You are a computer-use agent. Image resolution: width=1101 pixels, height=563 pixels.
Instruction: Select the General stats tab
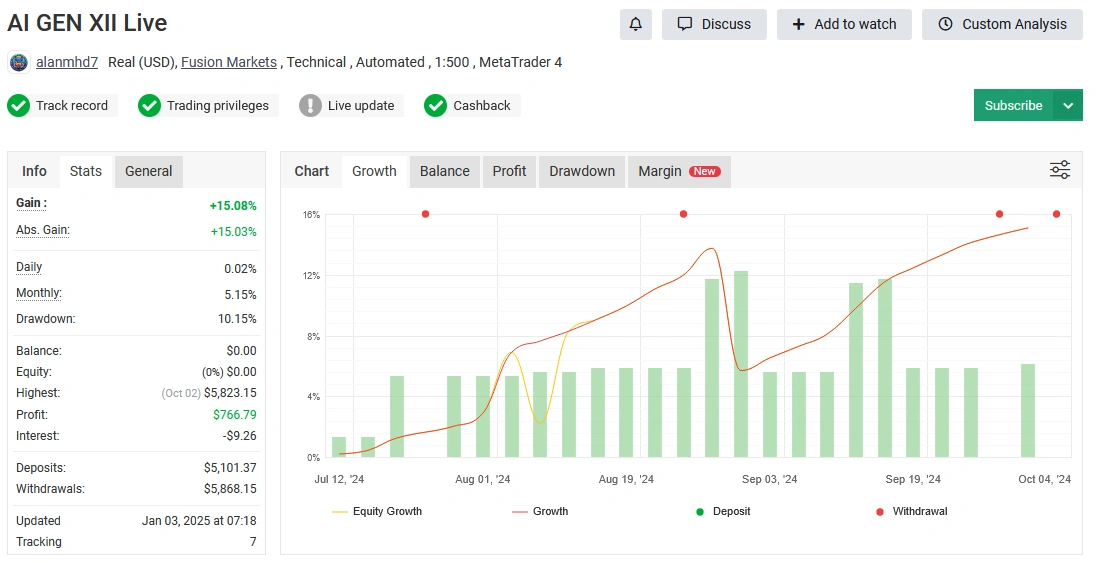[x=148, y=171]
